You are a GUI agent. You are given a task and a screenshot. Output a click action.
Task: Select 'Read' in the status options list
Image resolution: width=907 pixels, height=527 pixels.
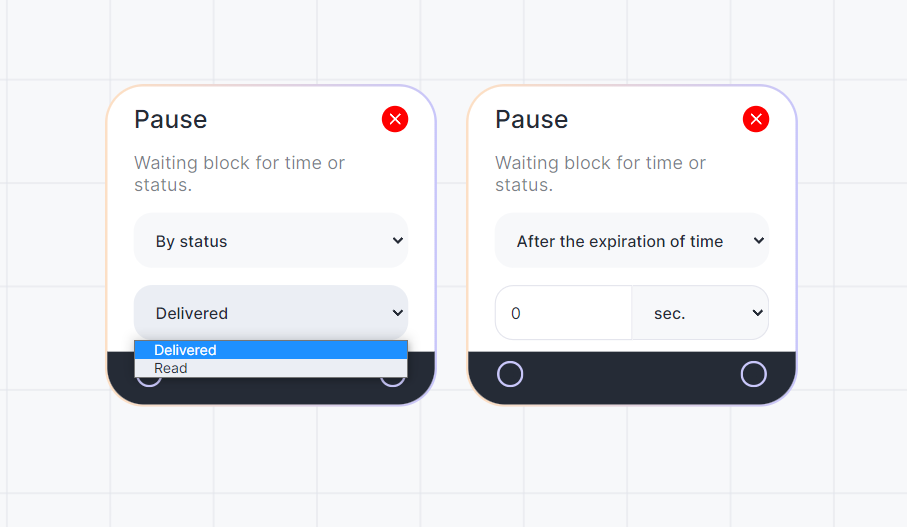coord(271,368)
